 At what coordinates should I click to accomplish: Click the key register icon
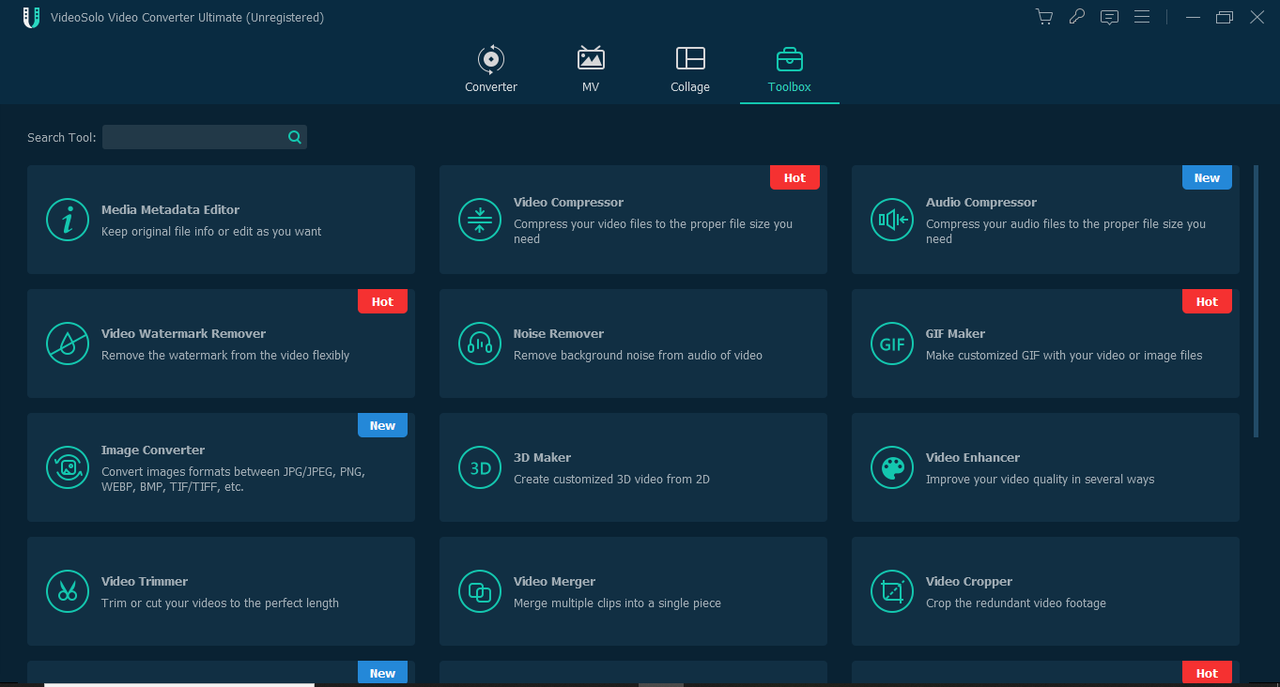1077,17
